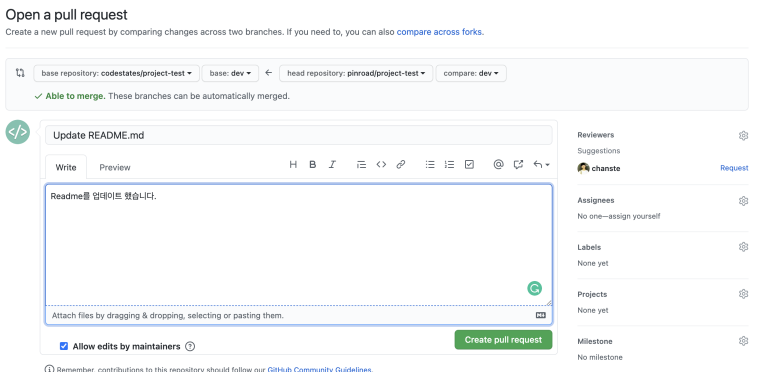This screenshot has width=773, height=372.
Task: Click into the pull request description text area
Action: (299, 245)
